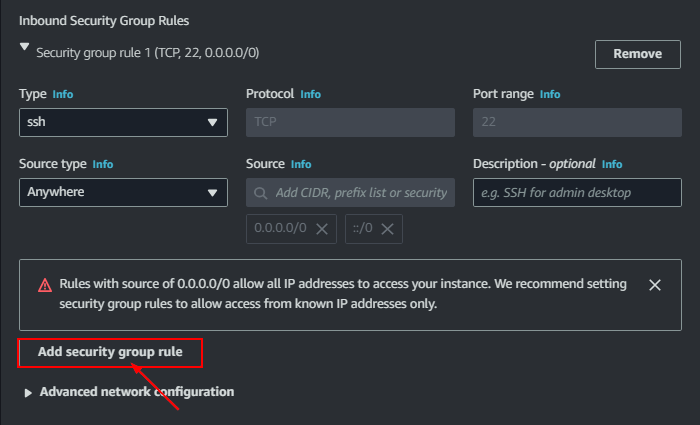This screenshot has width=700, height=425.
Task: Open Info link next to Source type
Action: click(103, 164)
